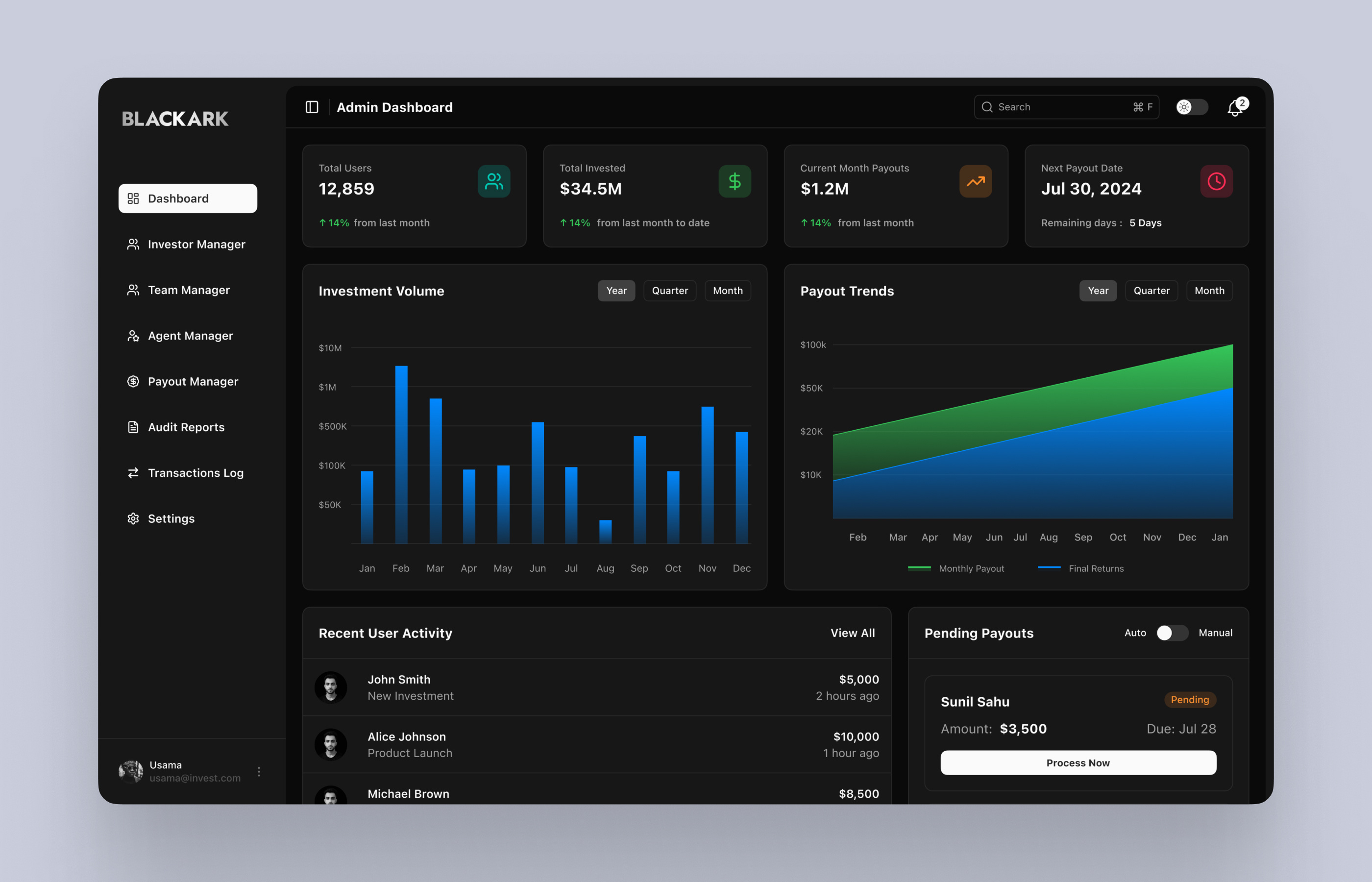Select the Audit Reports document icon
This screenshot has width=1372, height=882.
tap(133, 427)
